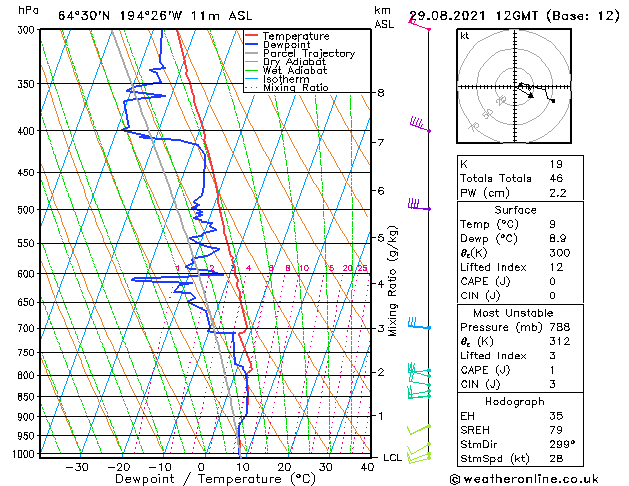
Task: Click the magenta wind barb at 300 hPa
Action: click(419, 24)
